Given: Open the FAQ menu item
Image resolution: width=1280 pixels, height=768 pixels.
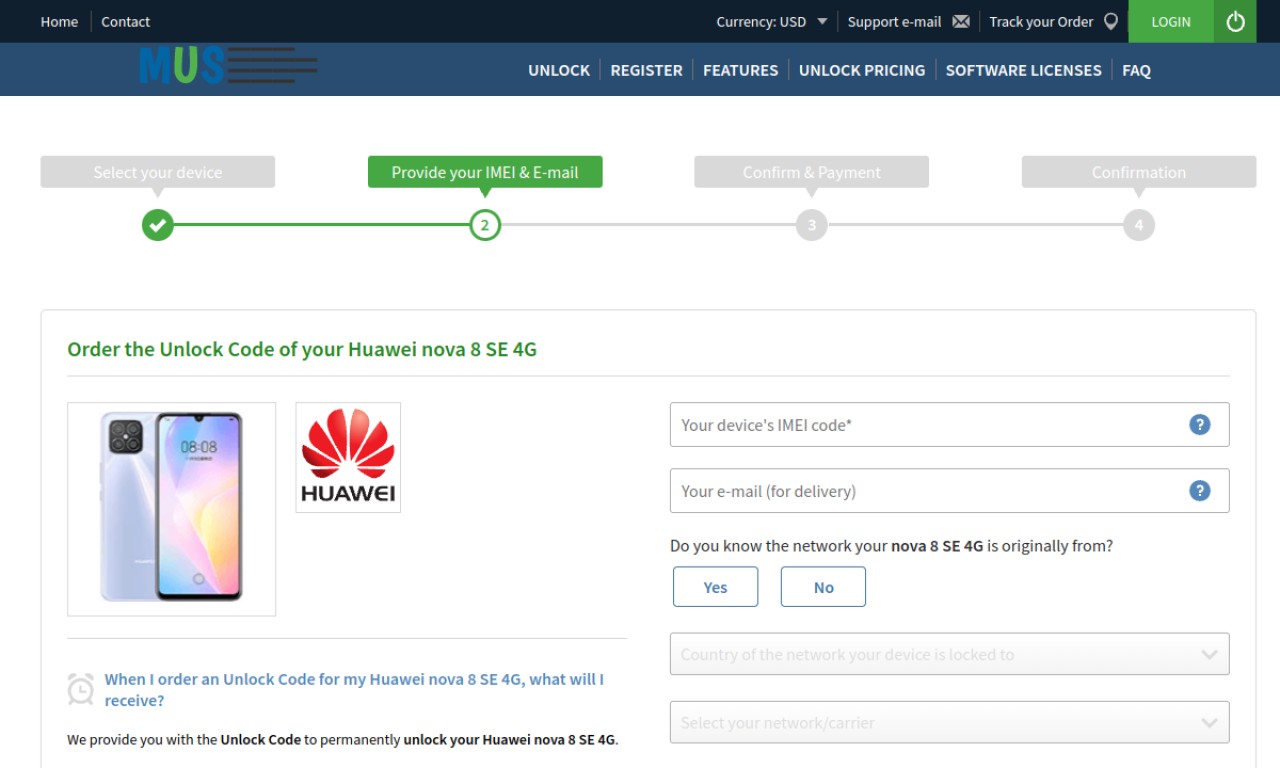Looking at the screenshot, I should pyautogui.click(x=1136, y=70).
